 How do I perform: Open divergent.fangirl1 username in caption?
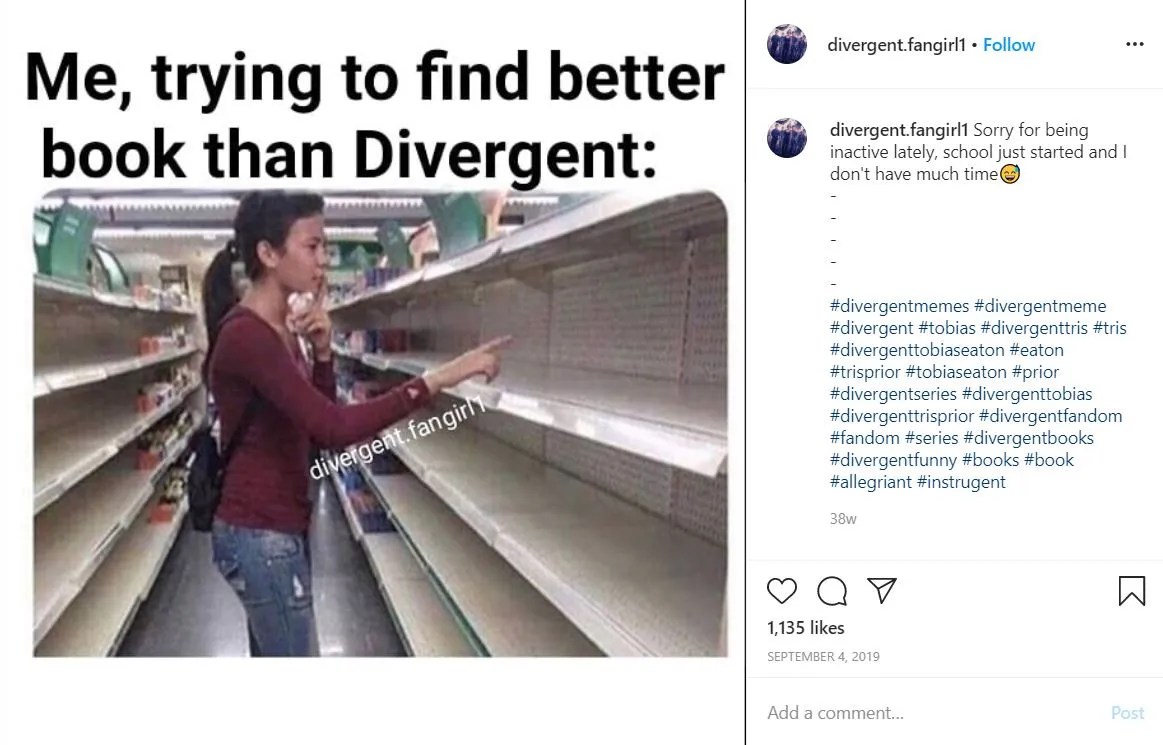[899, 130]
